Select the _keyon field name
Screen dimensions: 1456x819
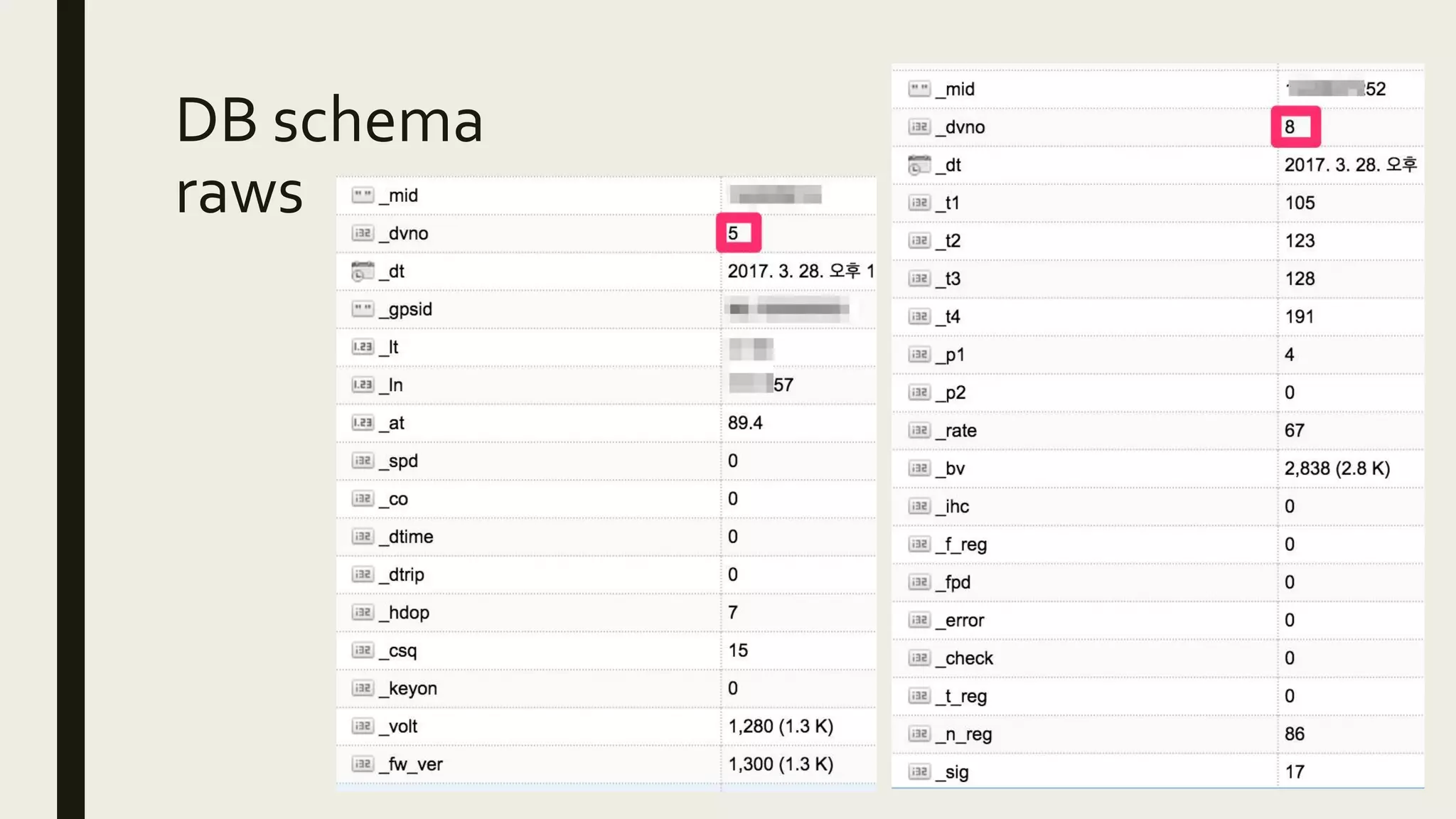click(408, 689)
